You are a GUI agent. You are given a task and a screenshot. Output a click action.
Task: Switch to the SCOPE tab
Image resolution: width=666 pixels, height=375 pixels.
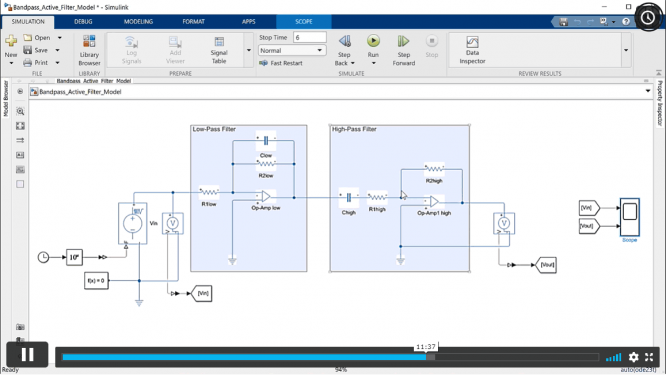304,22
